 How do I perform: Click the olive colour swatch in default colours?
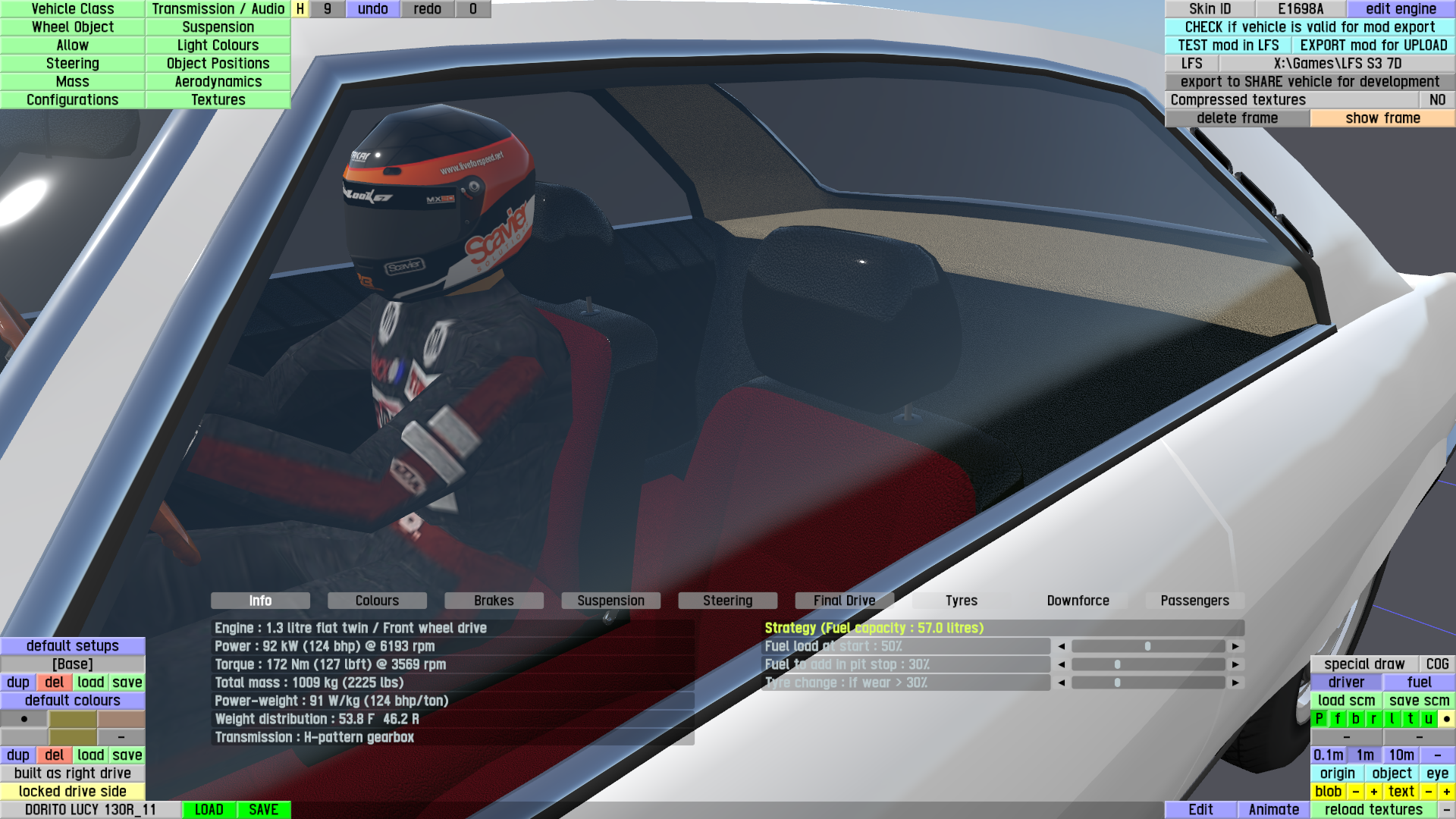point(73,719)
